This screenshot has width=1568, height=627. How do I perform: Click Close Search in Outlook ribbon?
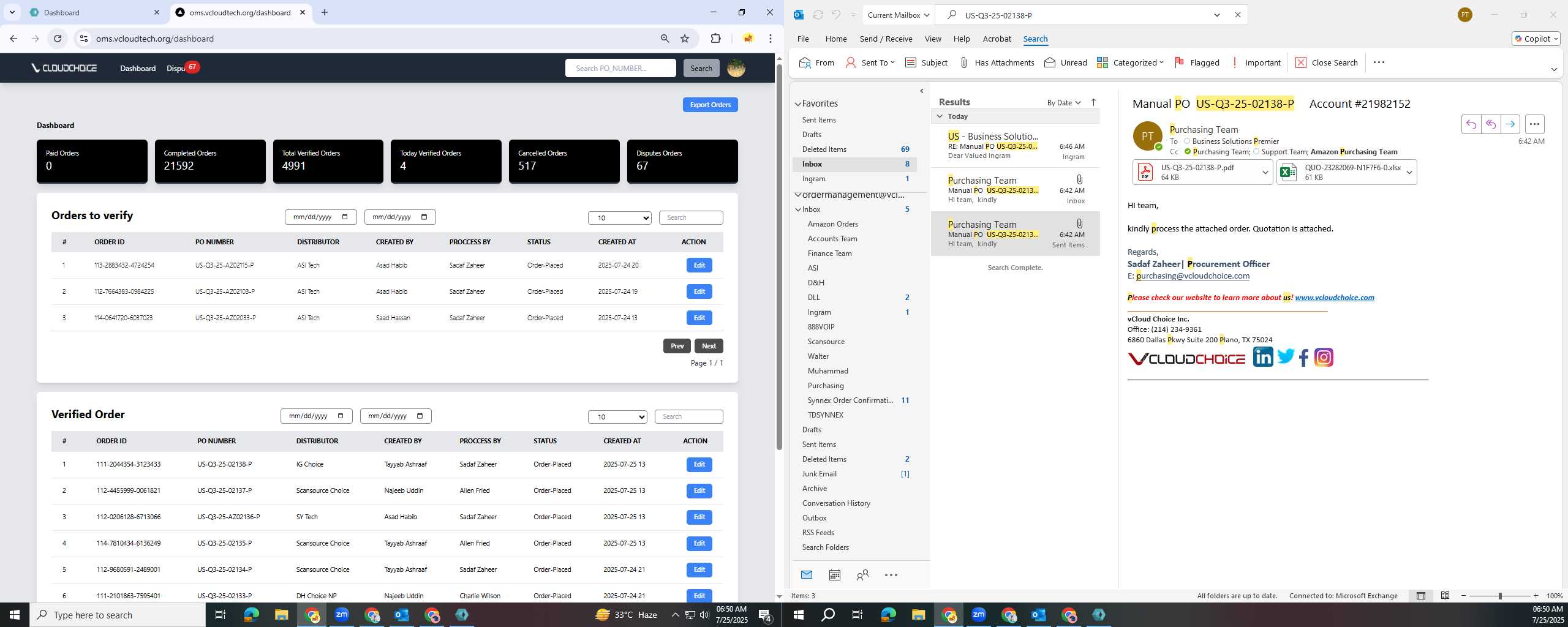point(1327,62)
